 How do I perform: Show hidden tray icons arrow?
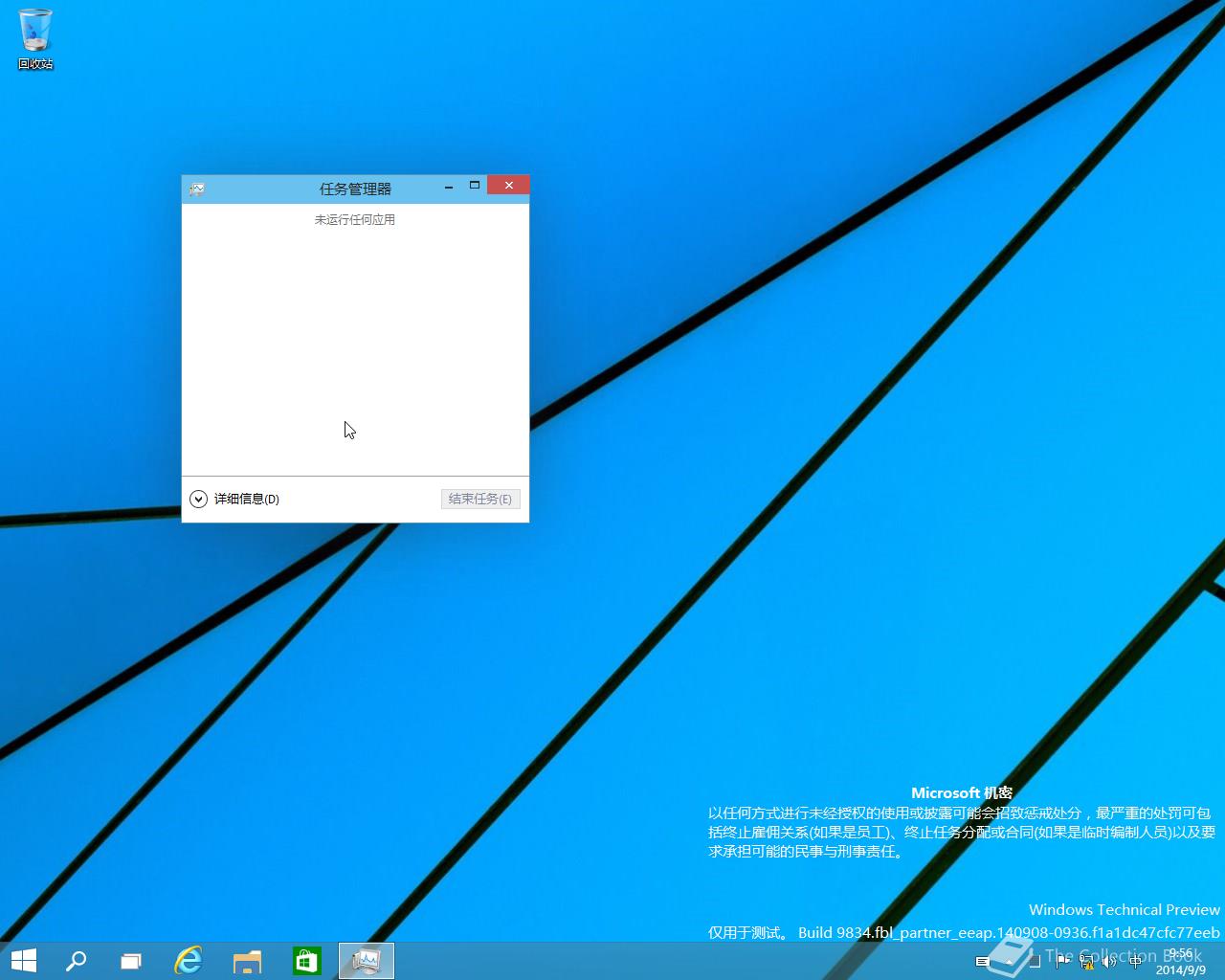coord(1009,961)
